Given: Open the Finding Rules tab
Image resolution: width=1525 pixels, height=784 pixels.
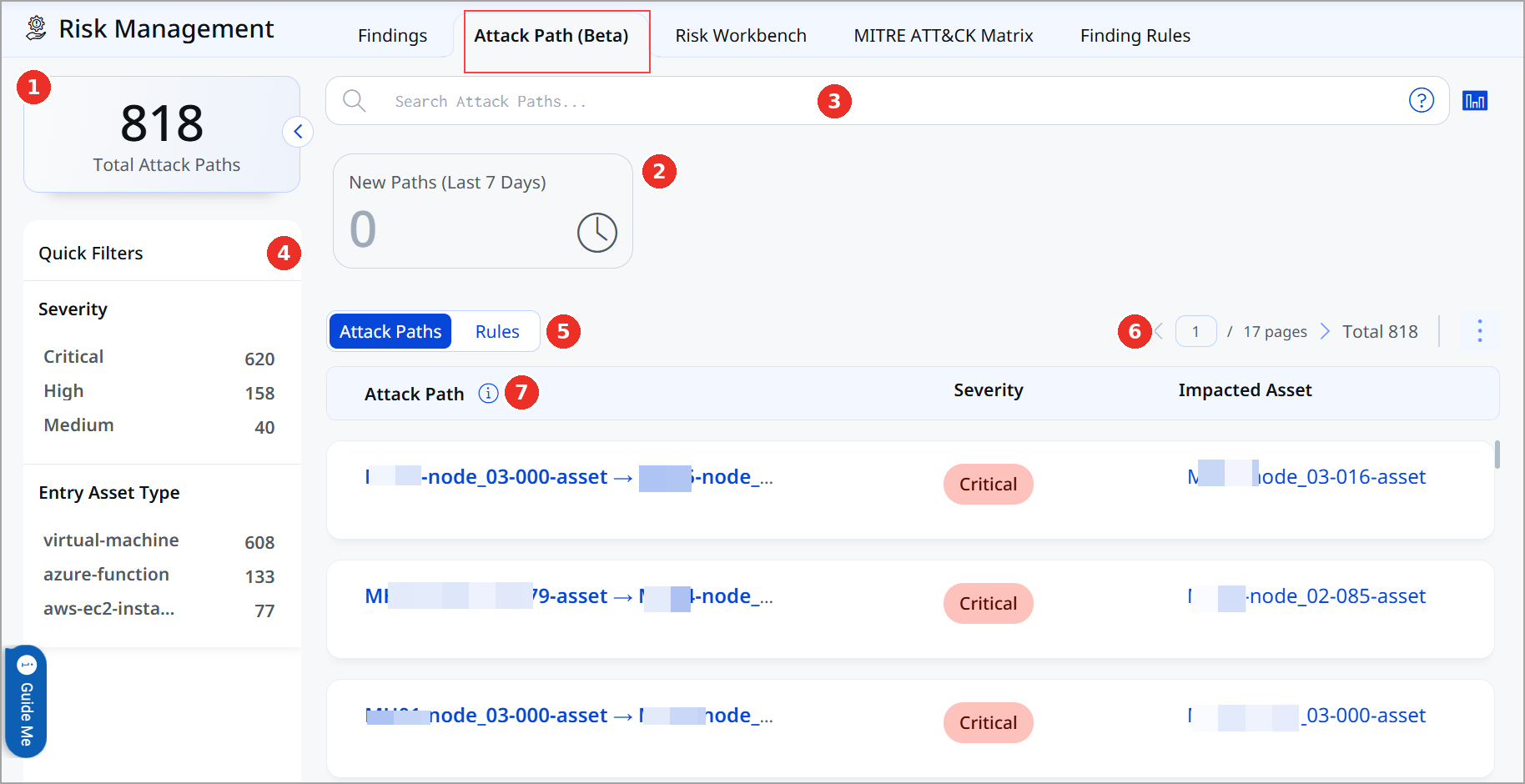Looking at the screenshot, I should point(1135,36).
